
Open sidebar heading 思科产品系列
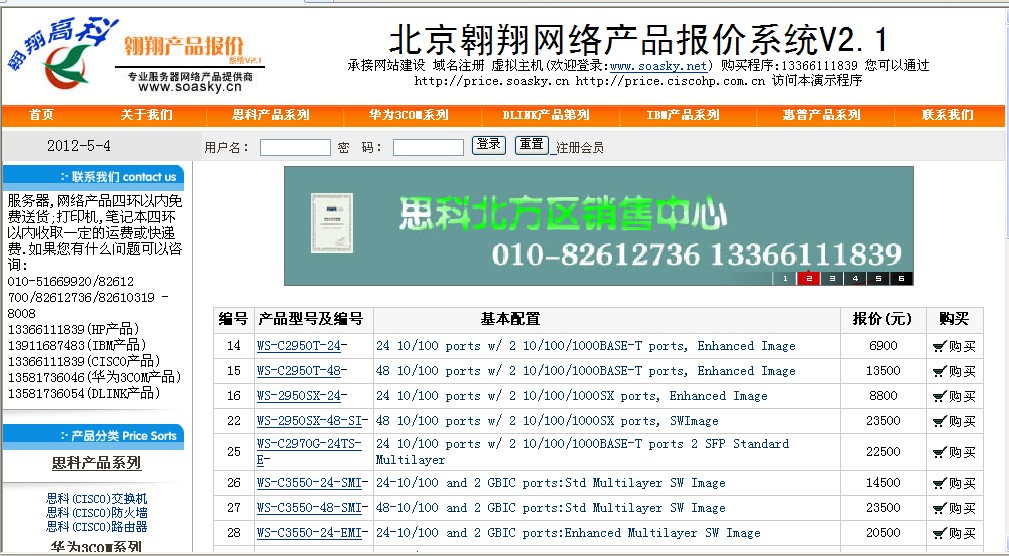click(97, 463)
